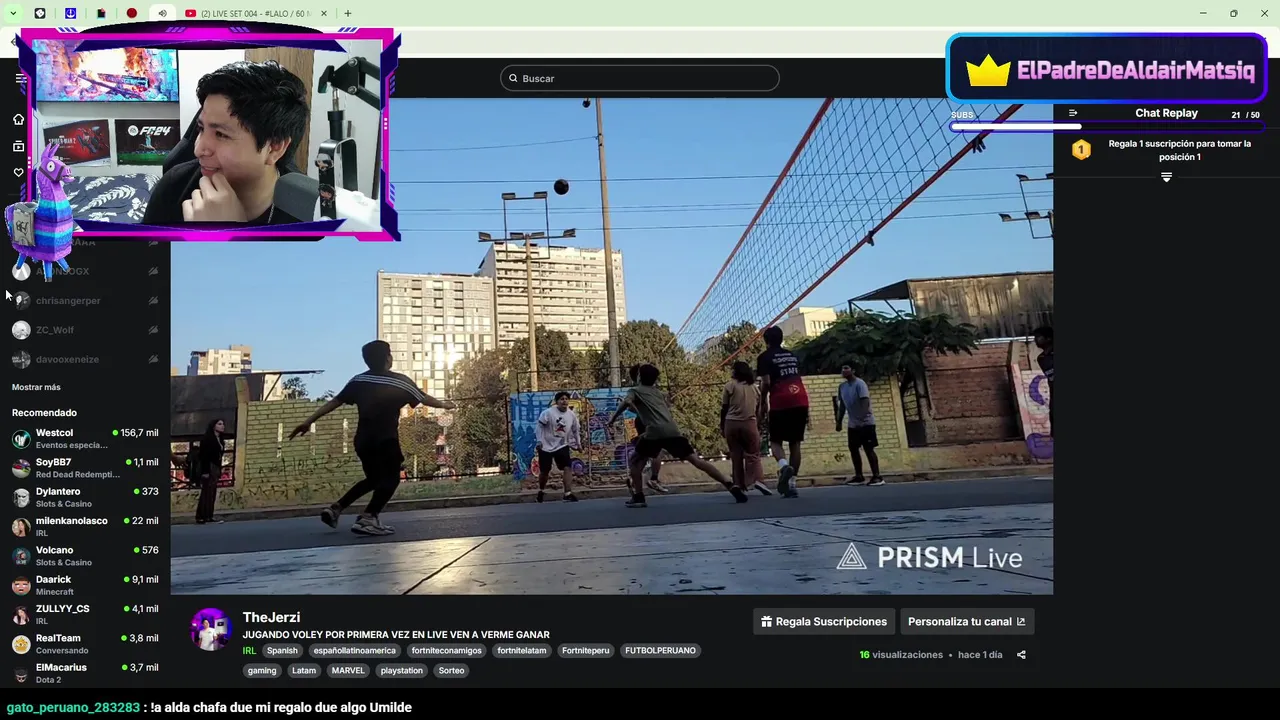Open chrisangerper followed channel

click(x=85, y=301)
